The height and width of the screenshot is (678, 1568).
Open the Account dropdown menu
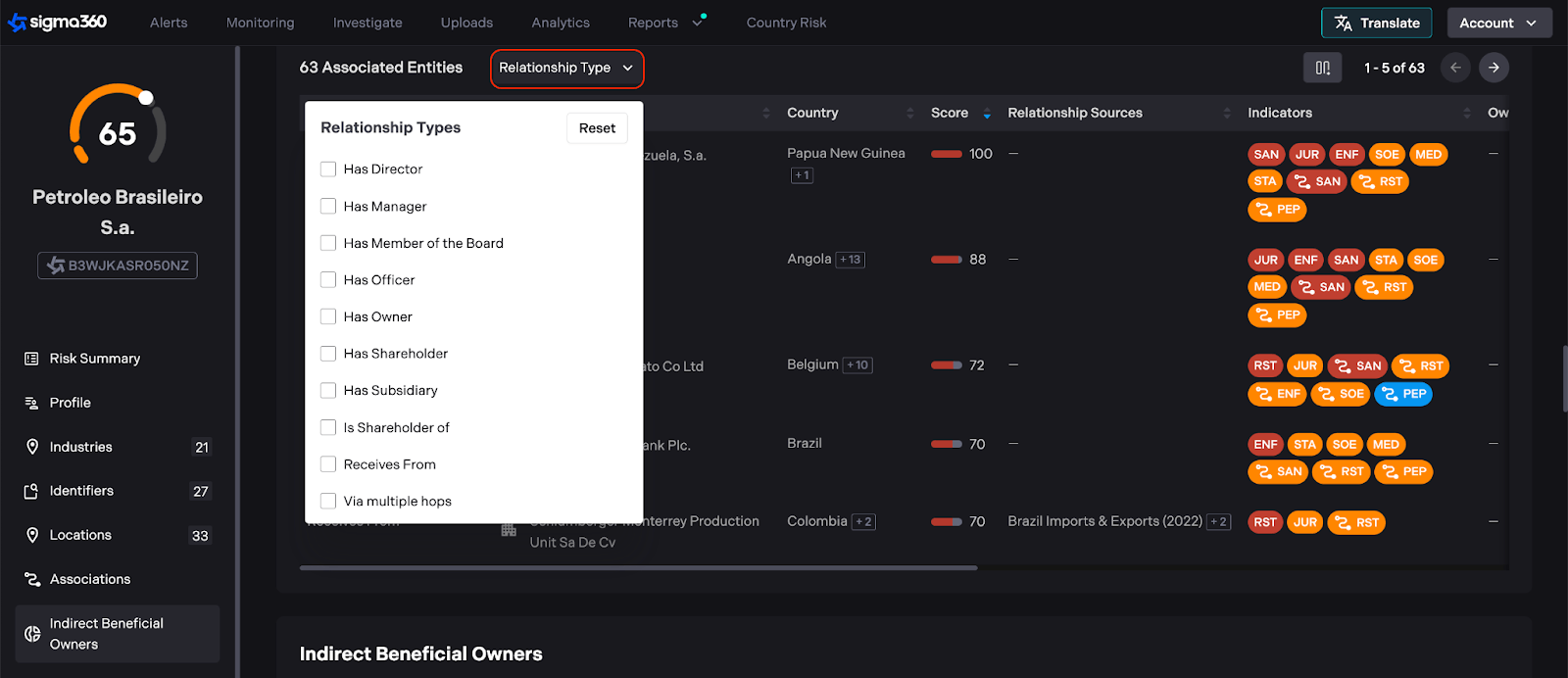[1498, 23]
